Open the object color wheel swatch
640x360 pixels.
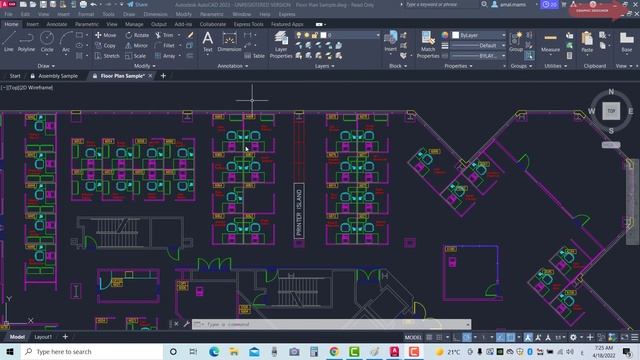pyautogui.click(x=445, y=36)
